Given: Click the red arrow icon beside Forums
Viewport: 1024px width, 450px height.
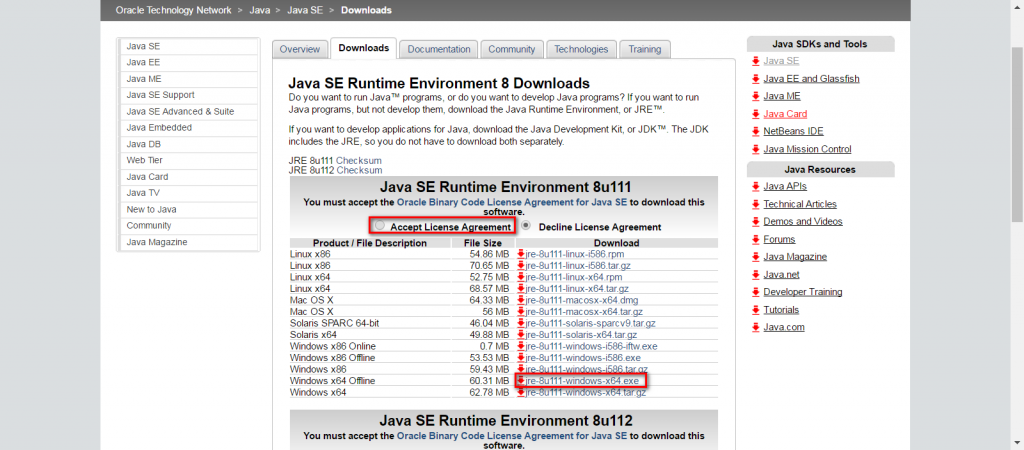Looking at the screenshot, I should (x=756, y=239).
